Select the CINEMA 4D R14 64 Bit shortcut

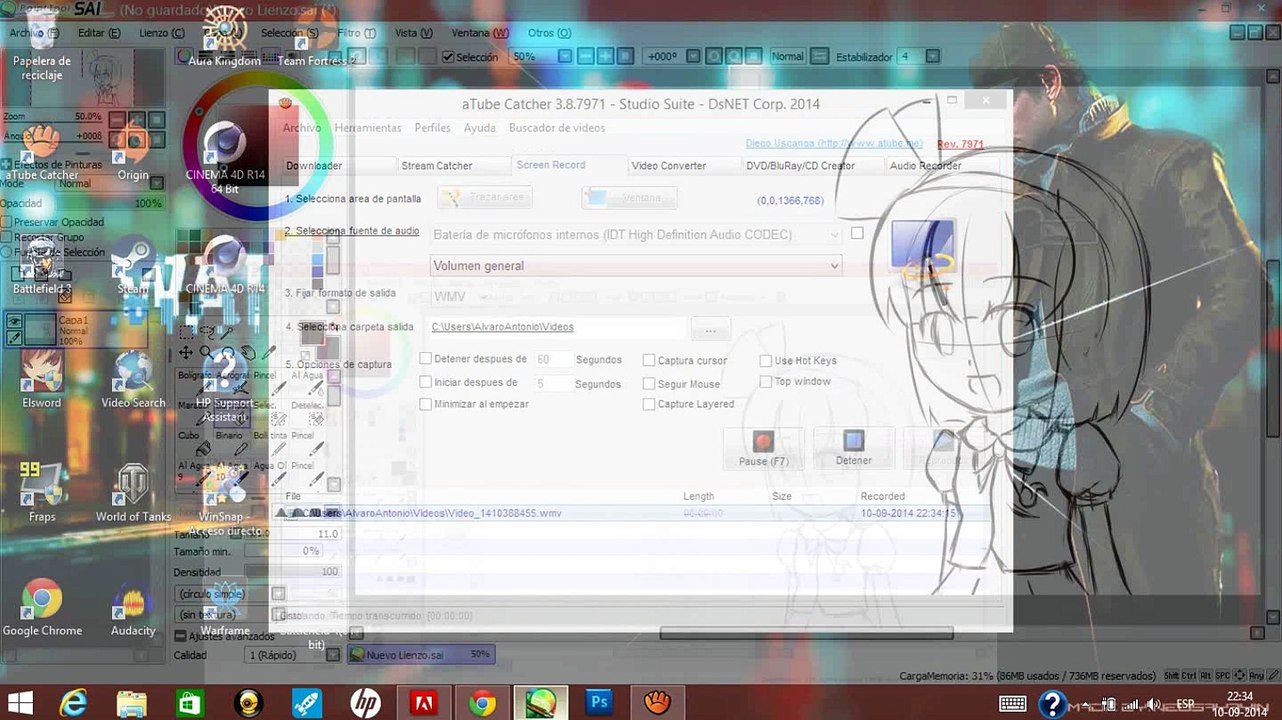coord(225,158)
